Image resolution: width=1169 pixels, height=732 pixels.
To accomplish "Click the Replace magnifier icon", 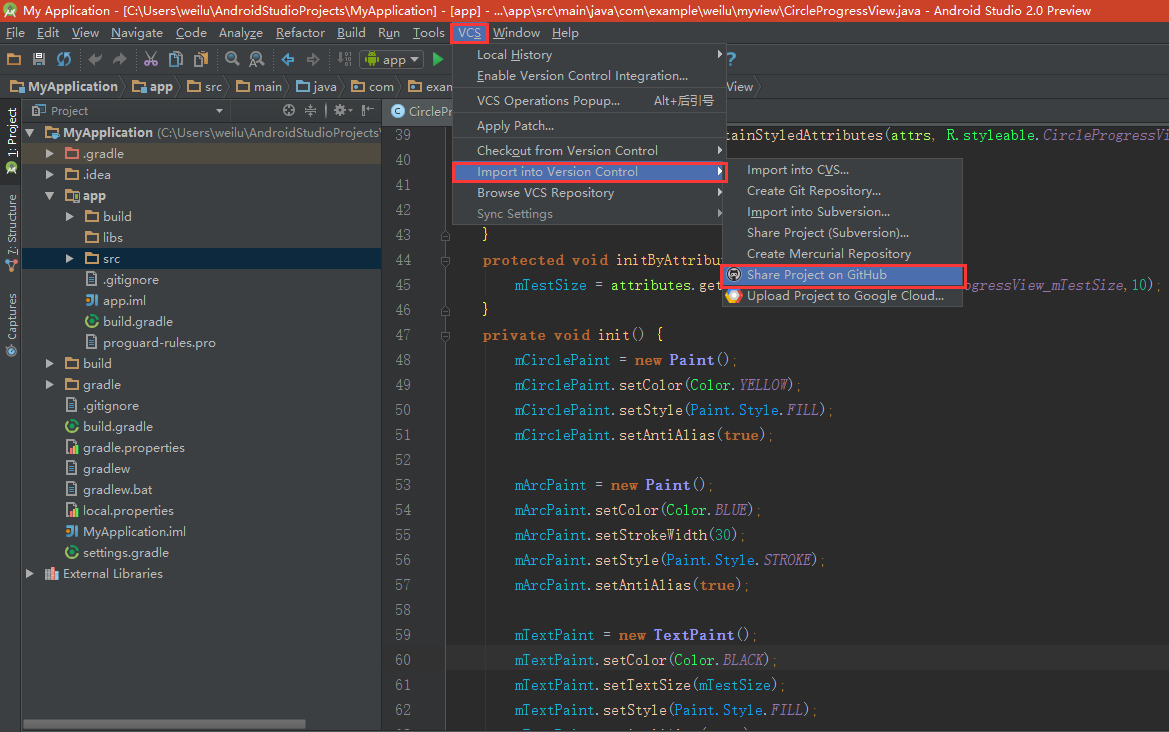I will (256, 59).
